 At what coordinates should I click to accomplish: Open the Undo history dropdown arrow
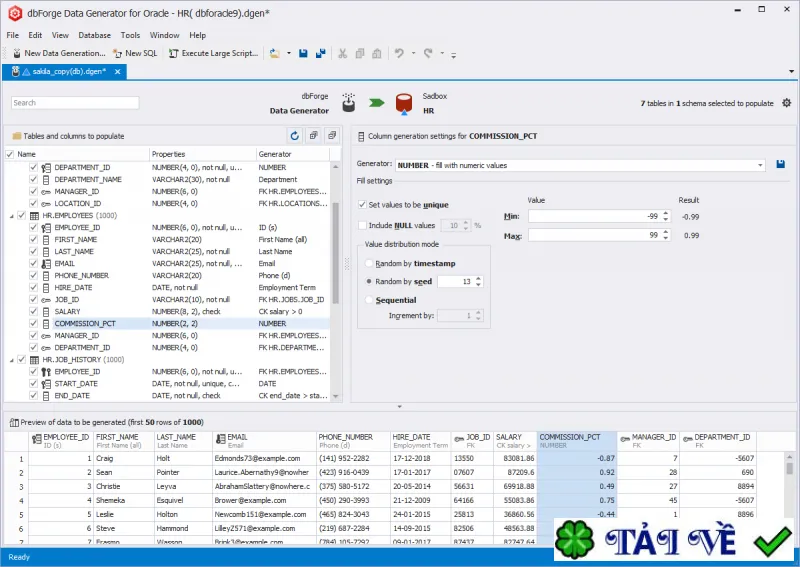(x=413, y=53)
